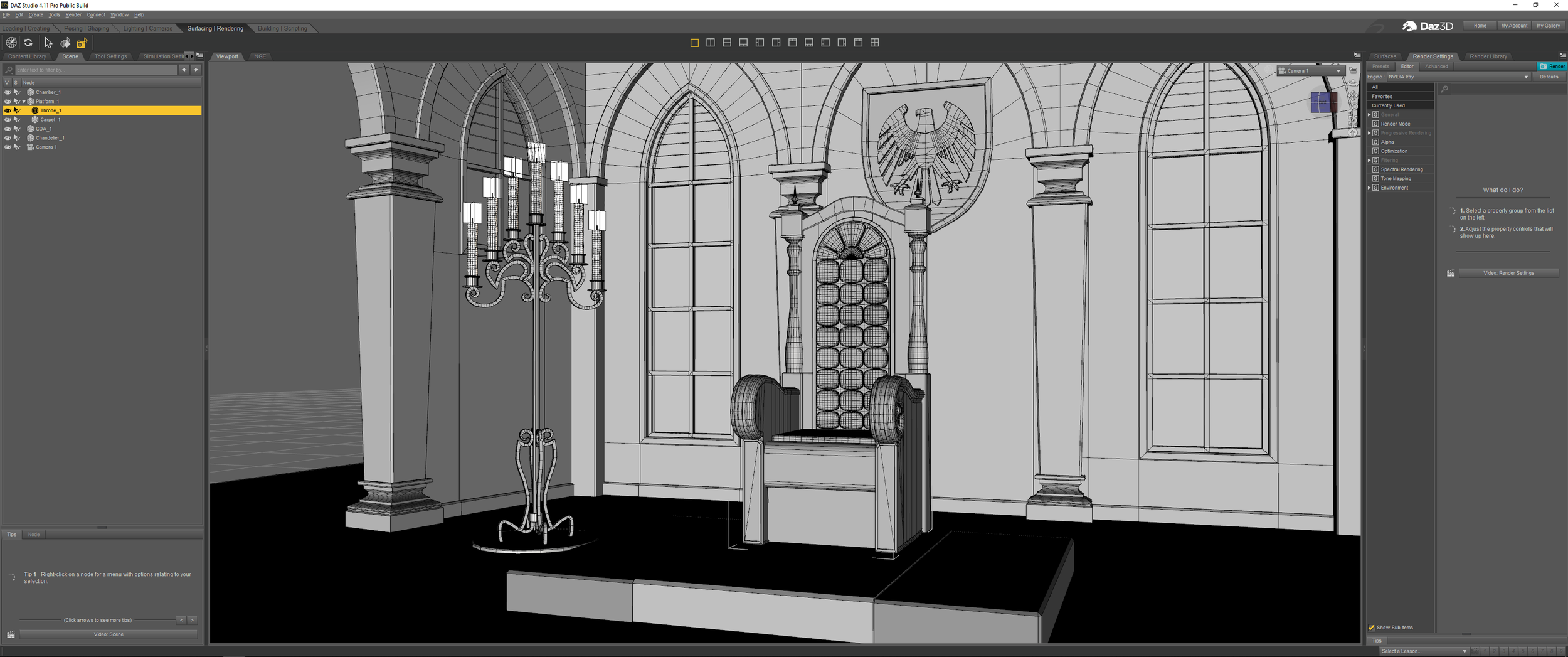Activate the Surface Selection tool
The image size is (1568, 657).
(65, 43)
